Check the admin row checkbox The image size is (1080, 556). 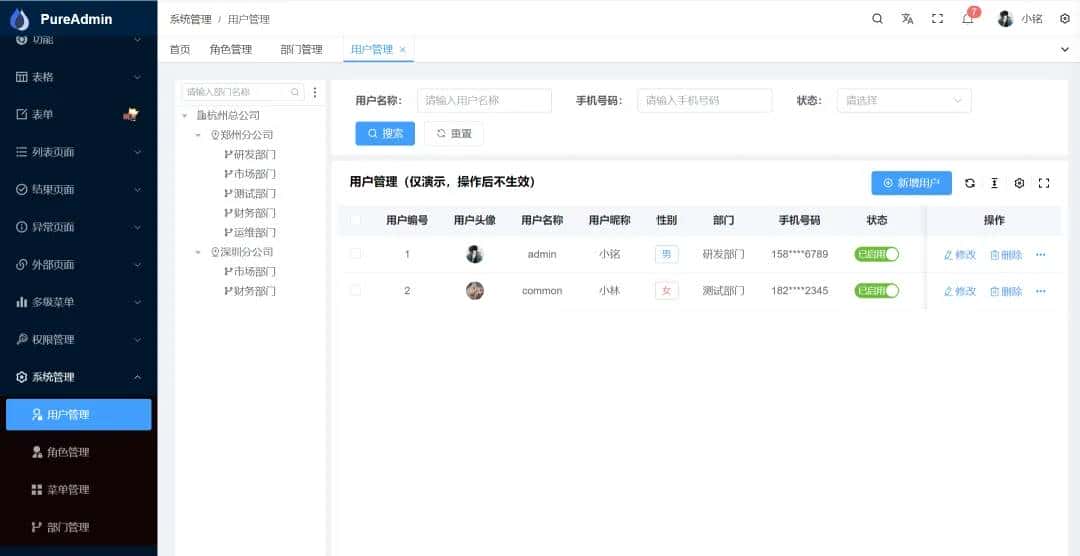pos(355,254)
